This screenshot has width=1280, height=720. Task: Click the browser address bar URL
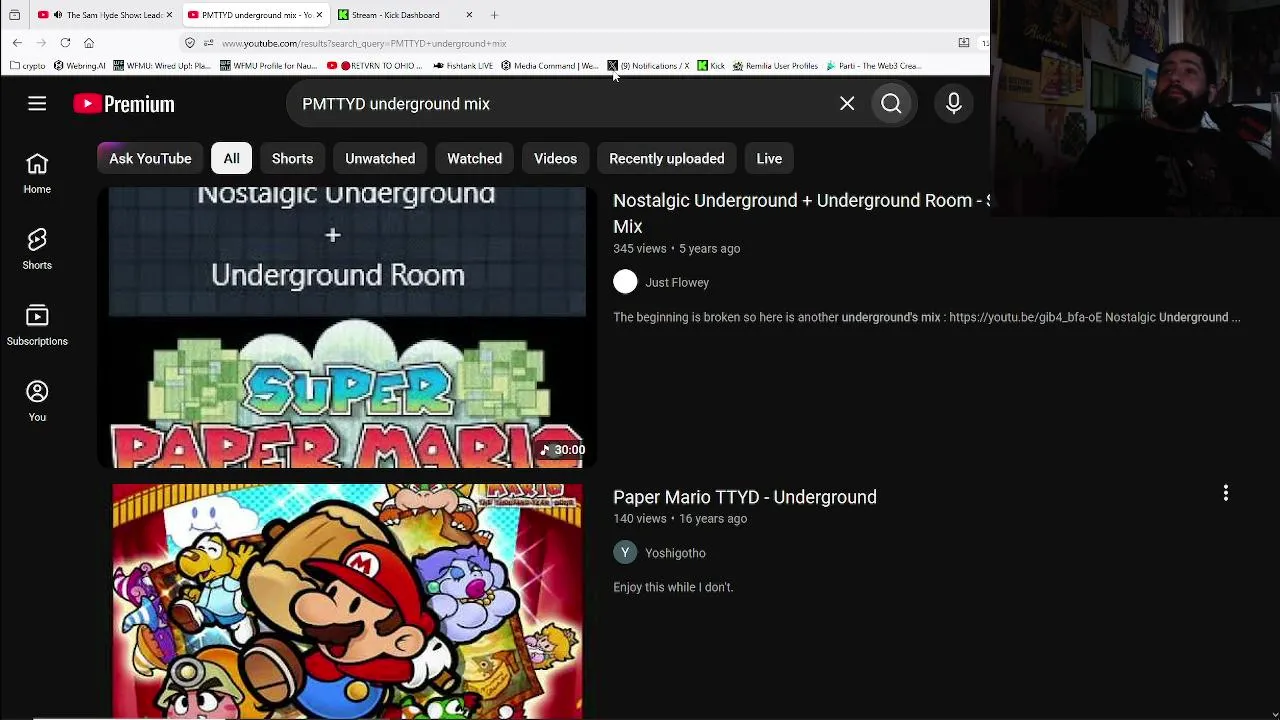(364, 43)
